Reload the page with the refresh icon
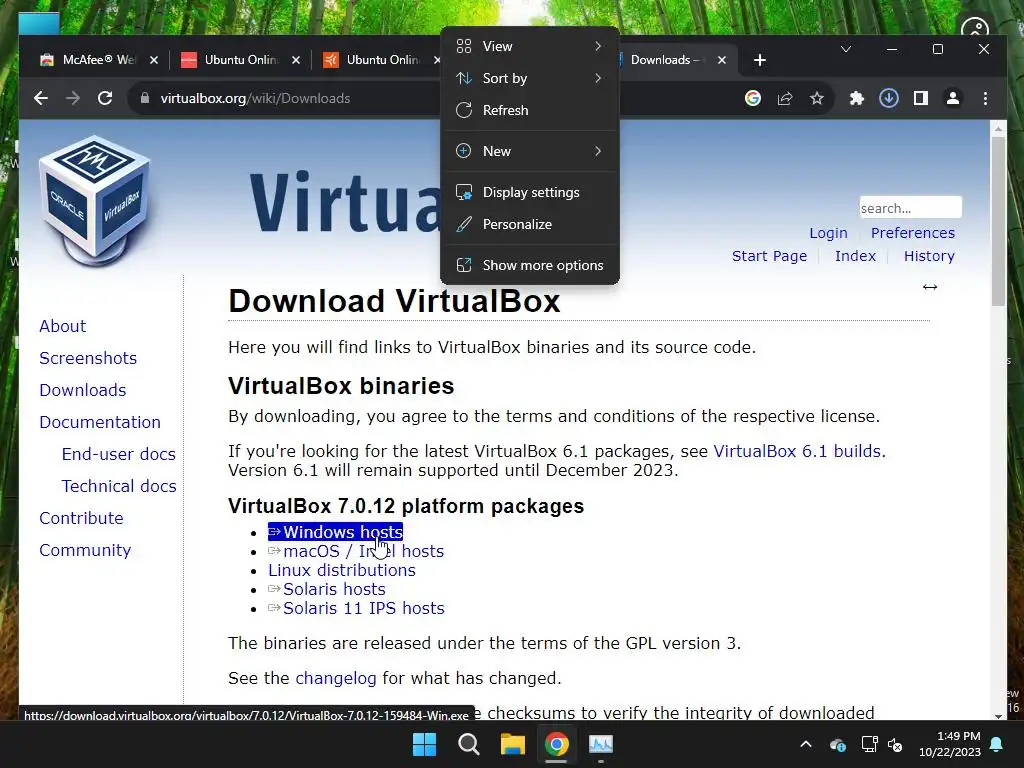This screenshot has width=1024, height=768. click(x=104, y=99)
